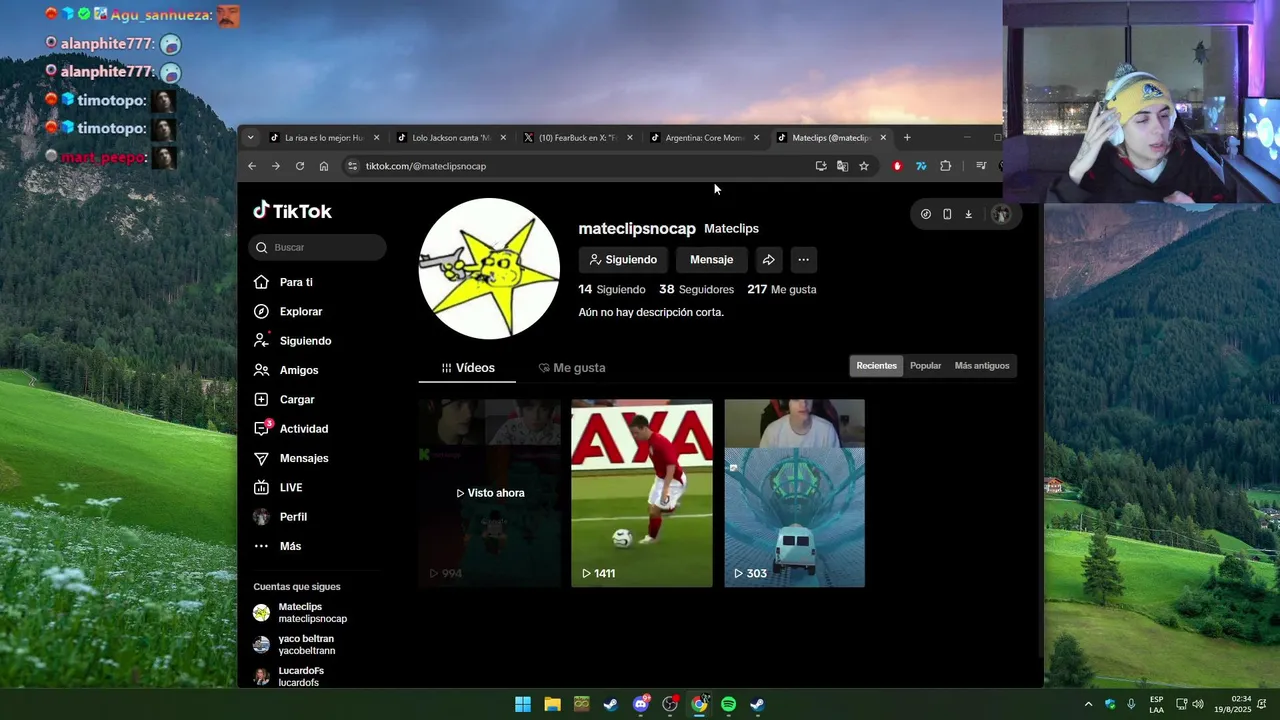The width and height of the screenshot is (1280, 720).
Task: Share the mateclipsnocap profile
Action: tap(768, 260)
